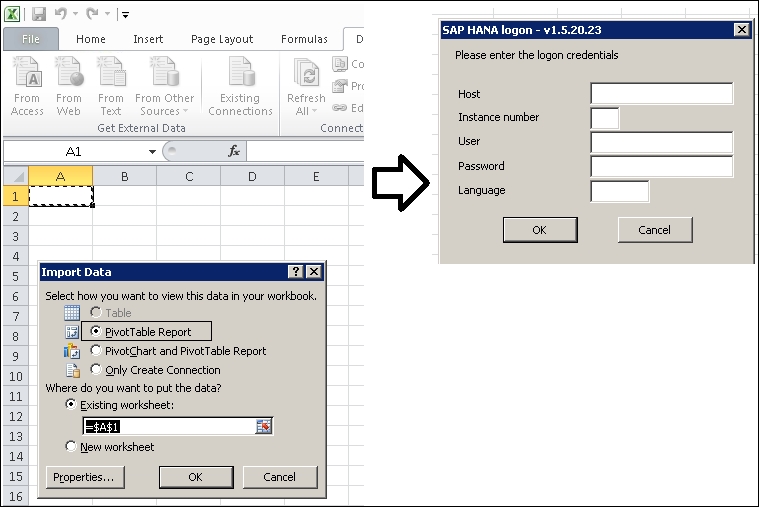Click the Password input field
The width and height of the screenshot is (759, 507).
pyautogui.click(x=662, y=167)
